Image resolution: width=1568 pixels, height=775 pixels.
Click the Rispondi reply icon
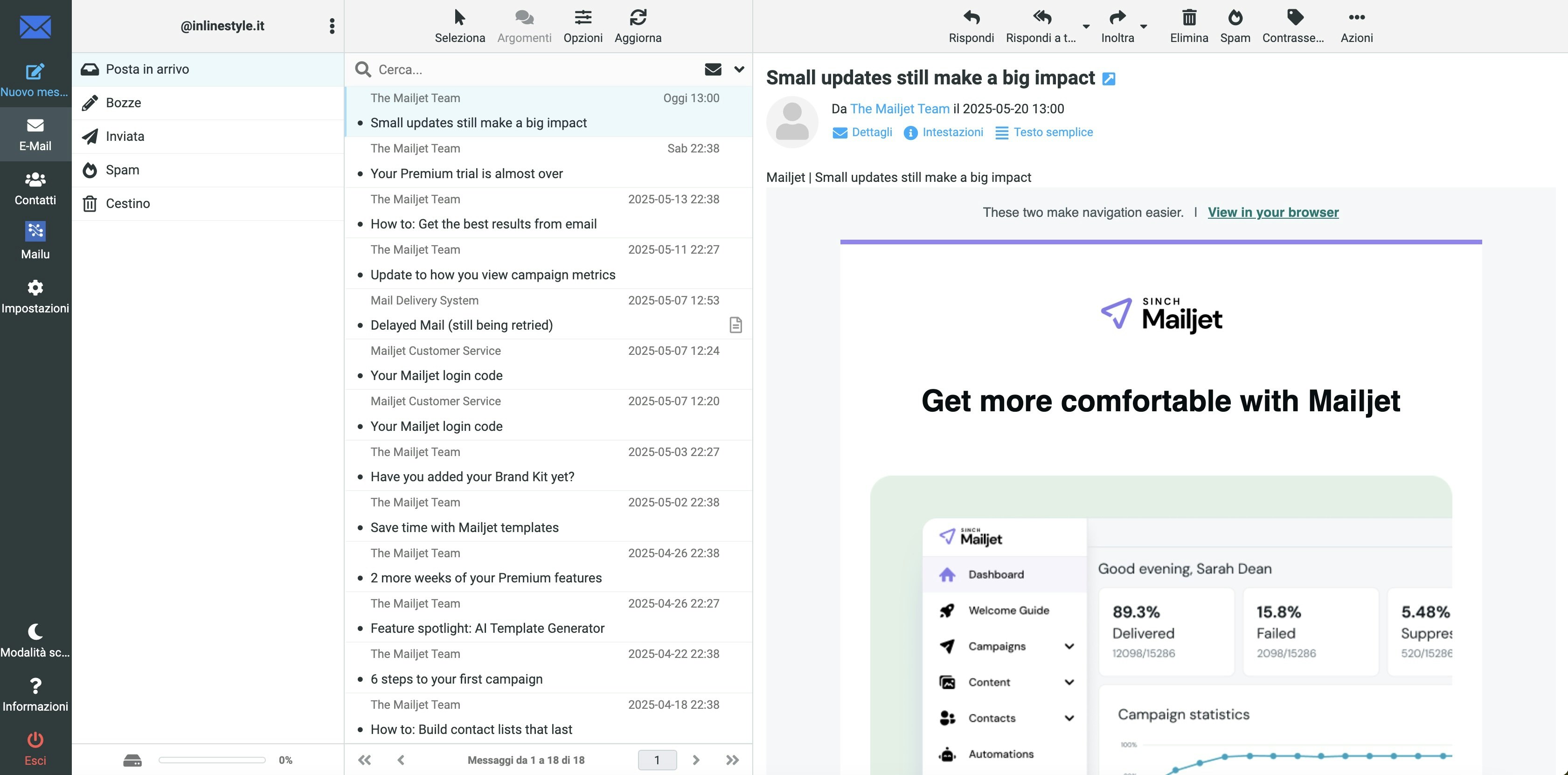click(x=971, y=18)
